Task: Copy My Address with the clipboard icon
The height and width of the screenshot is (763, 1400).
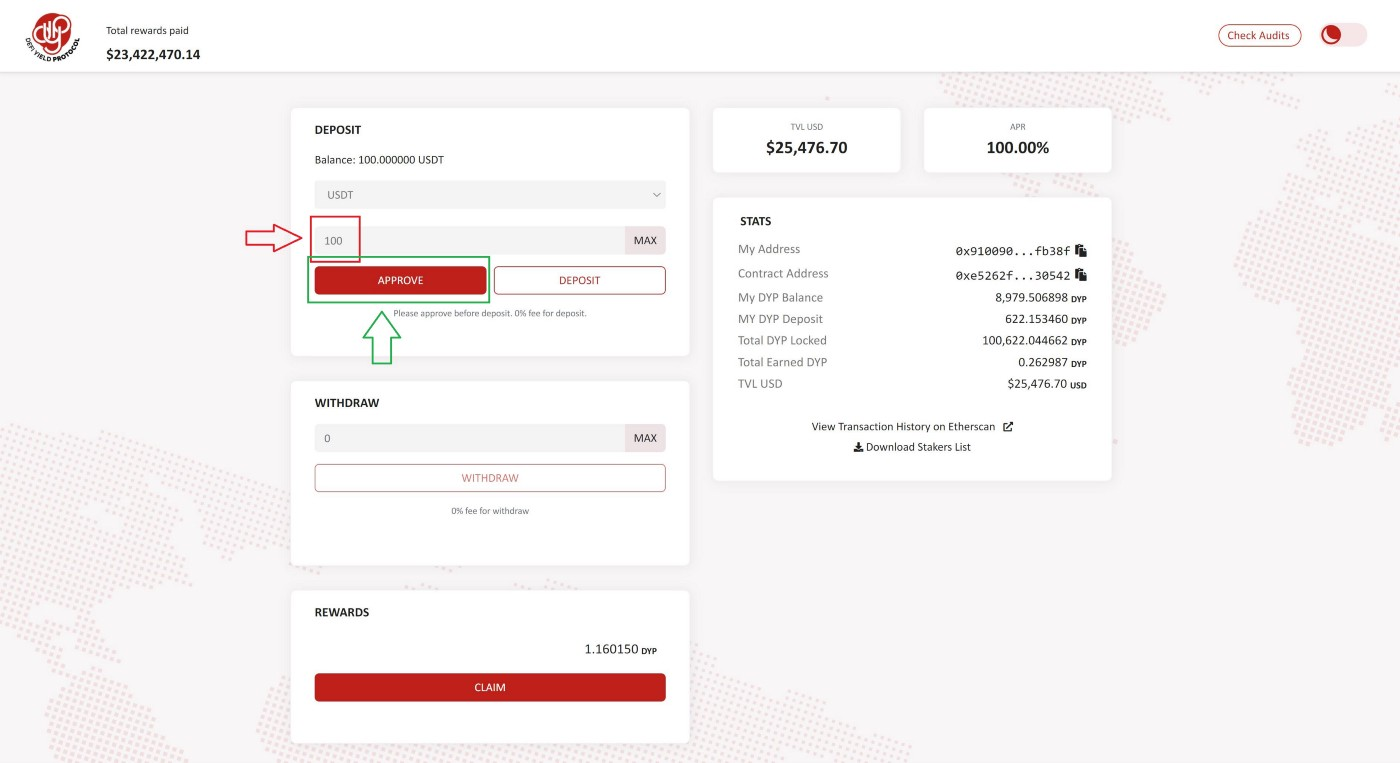Action: [x=1081, y=251]
